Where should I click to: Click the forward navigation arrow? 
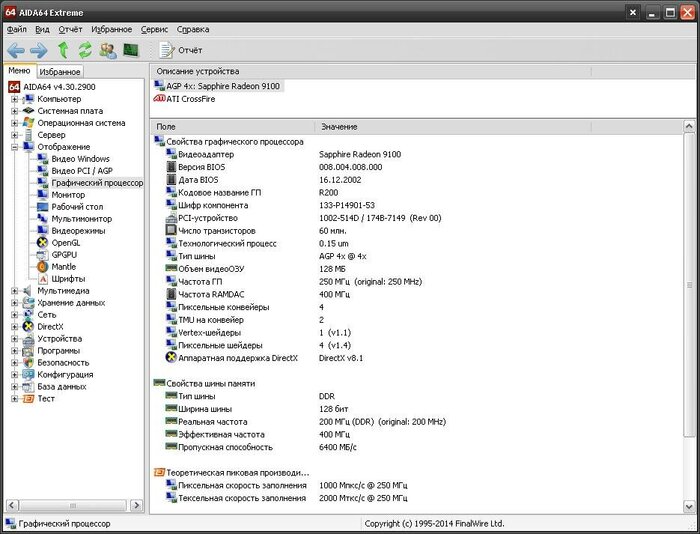click(39, 50)
